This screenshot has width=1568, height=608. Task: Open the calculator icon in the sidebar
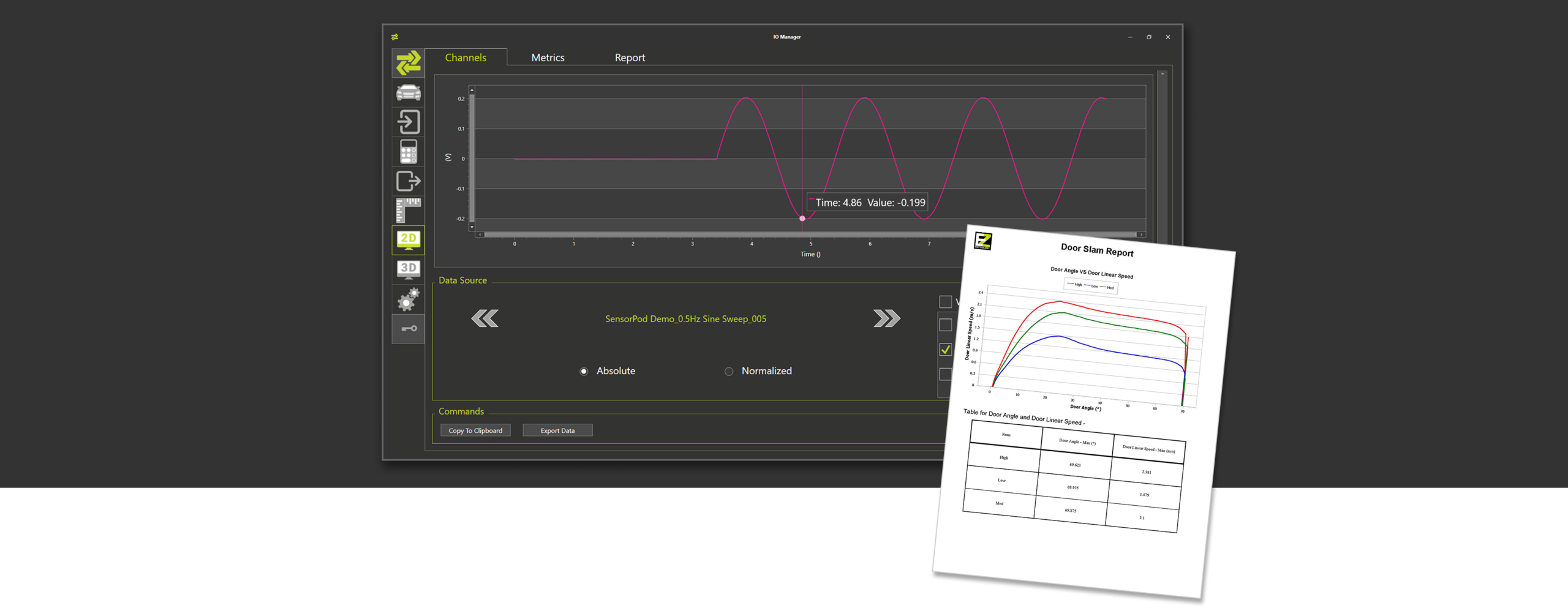(x=408, y=151)
